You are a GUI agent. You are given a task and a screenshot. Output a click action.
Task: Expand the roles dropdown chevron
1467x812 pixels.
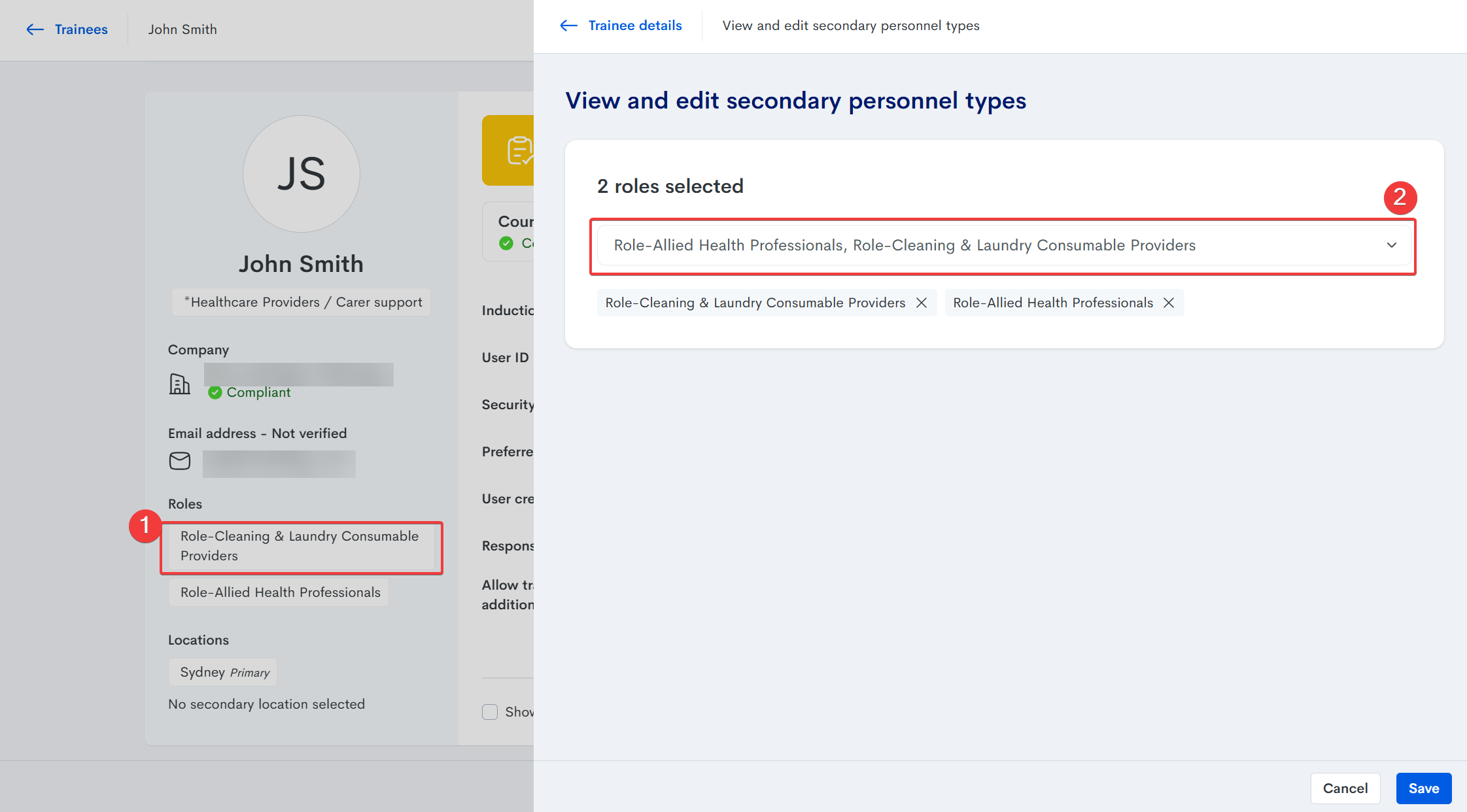coord(1391,245)
